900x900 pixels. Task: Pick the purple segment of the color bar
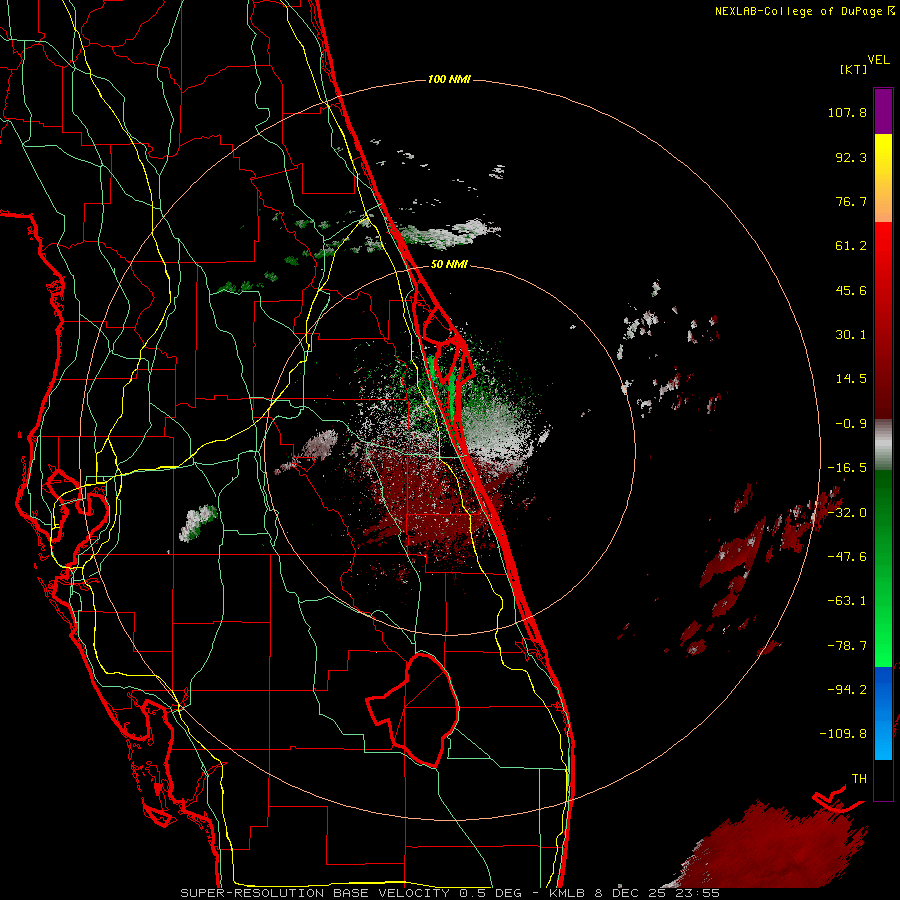(x=883, y=111)
